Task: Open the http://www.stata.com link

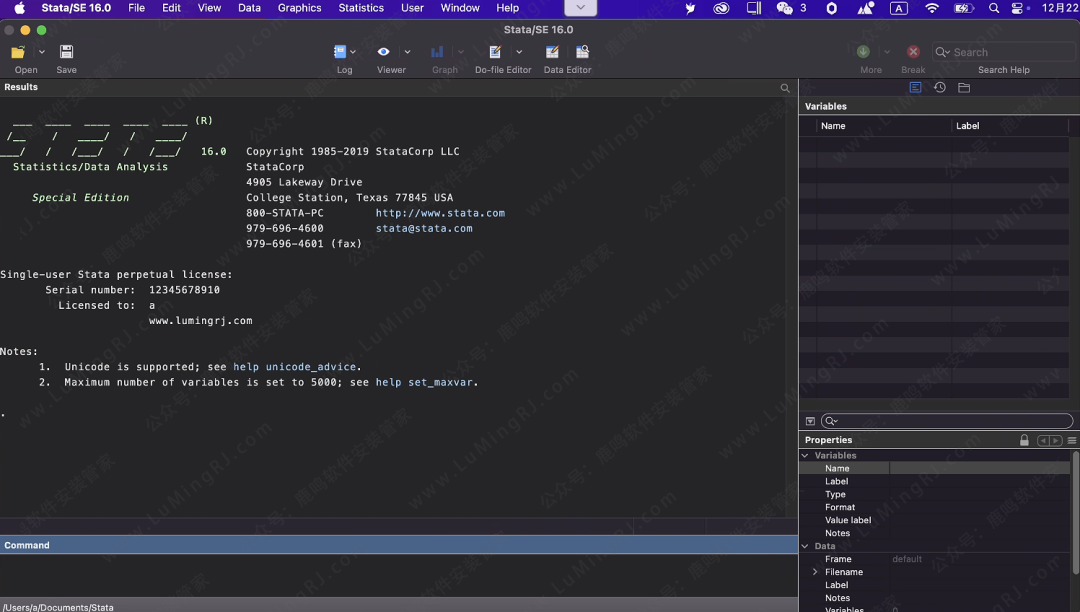Action: 440,213
